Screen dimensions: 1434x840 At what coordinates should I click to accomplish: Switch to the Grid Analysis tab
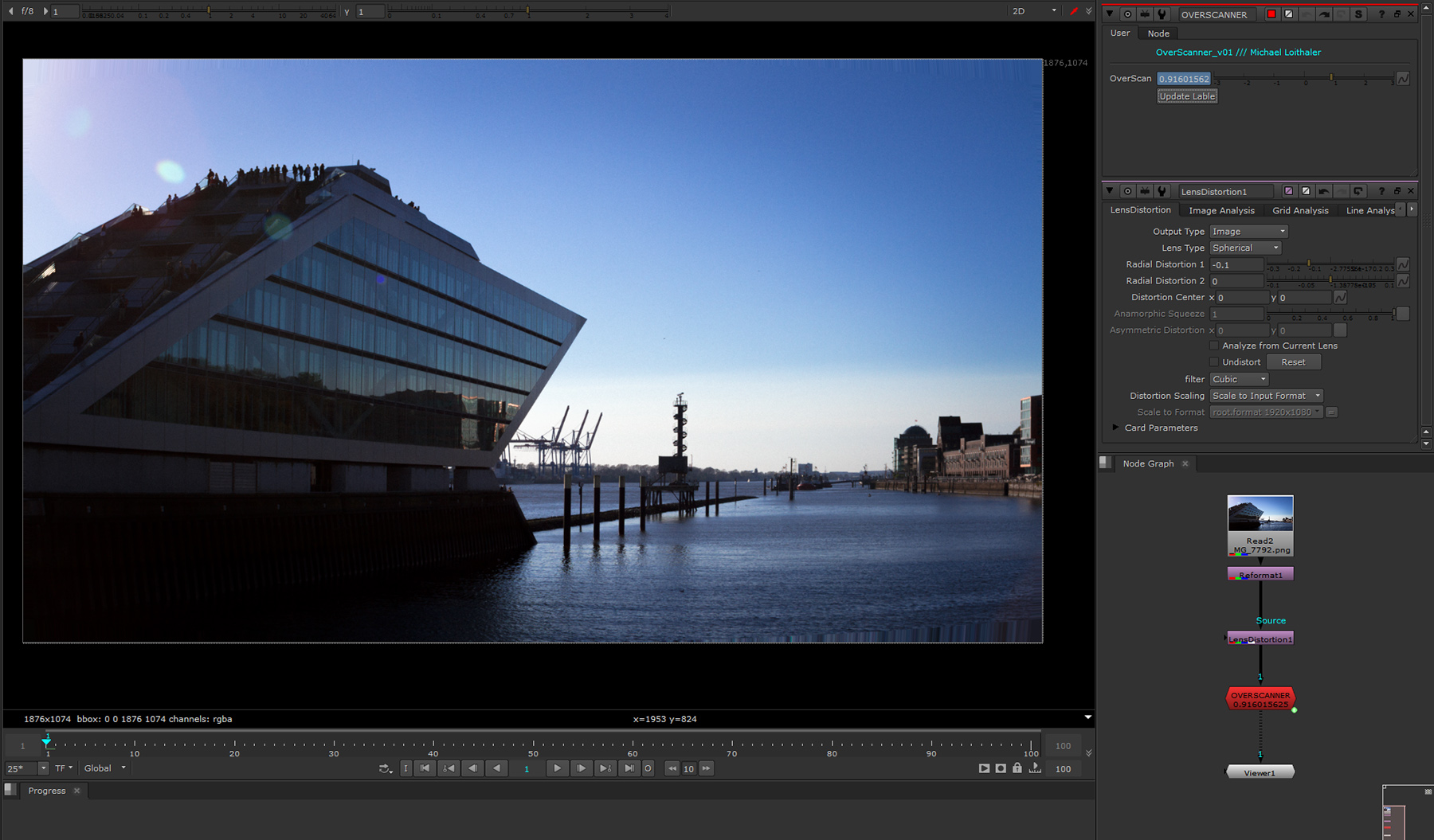1300,210
